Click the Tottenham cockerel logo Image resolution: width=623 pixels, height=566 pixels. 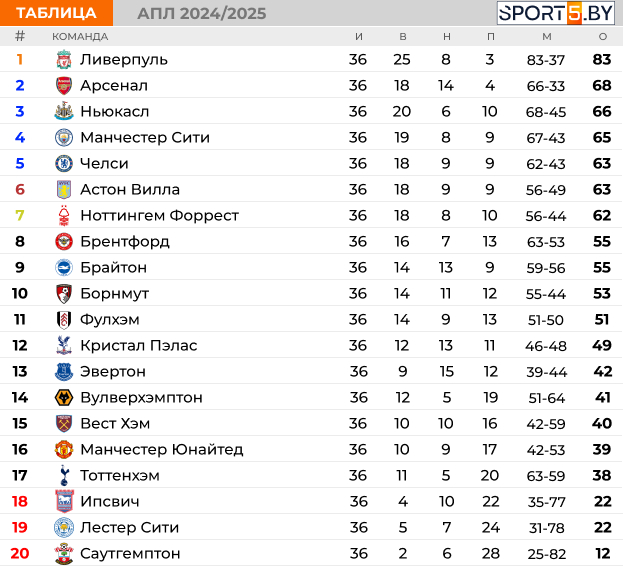tap(64, 475)
